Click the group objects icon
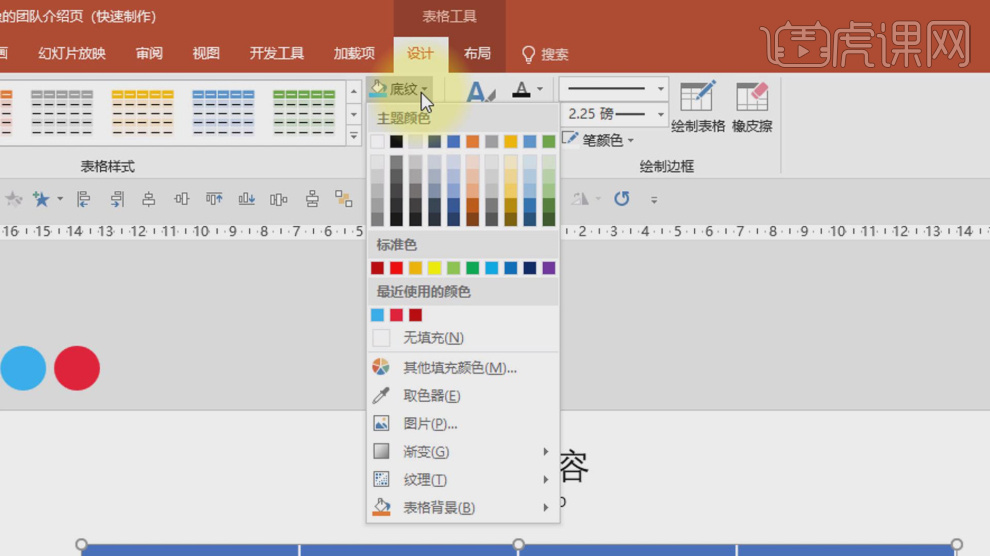Viewport: 990px width, 556px height. point(344,199)
